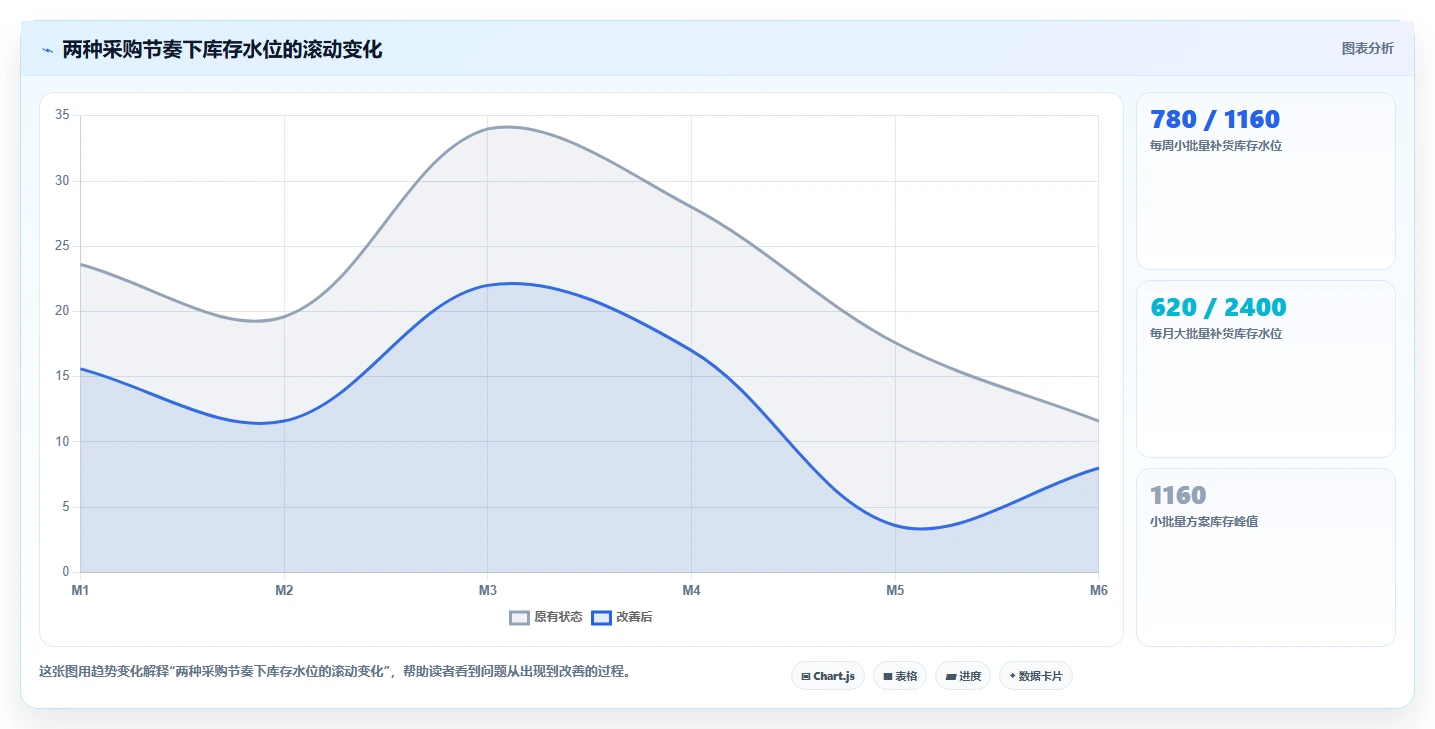This screenshot has width=1435, height=729.
Task: Select the 数据卡片 tag pill
Action: pos(1035,676)
